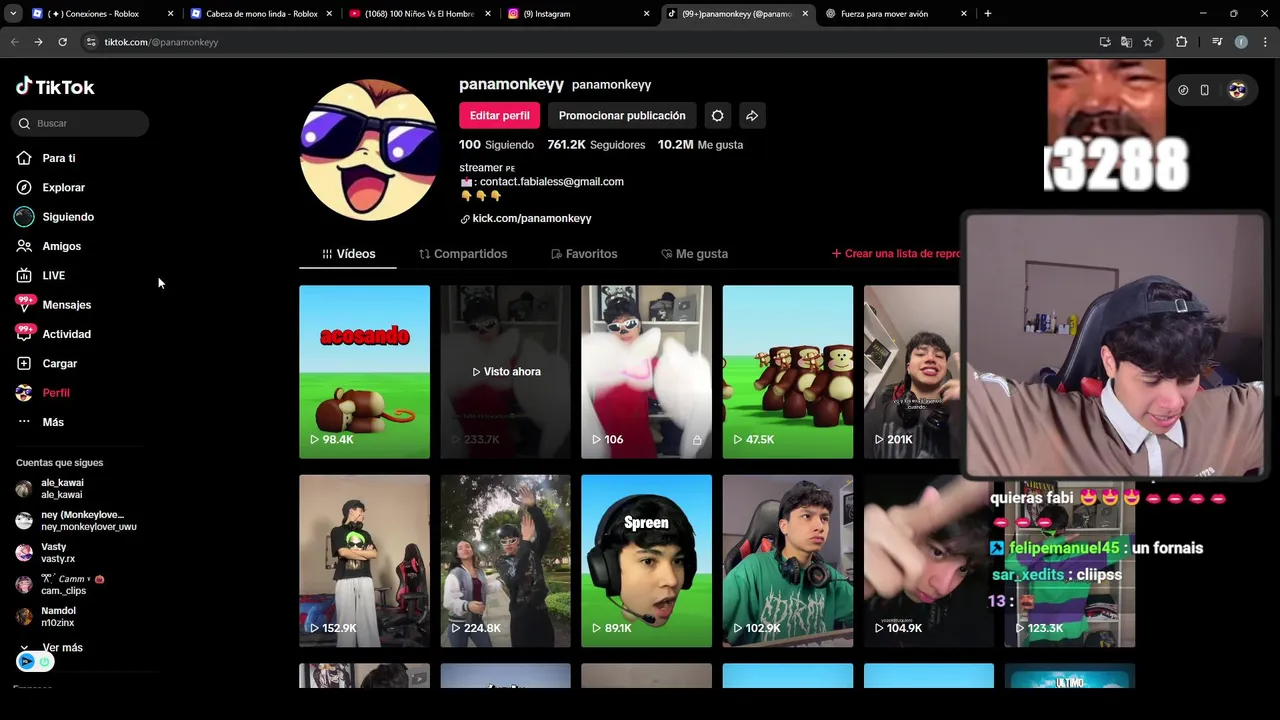Open media controls icon in Chrome toolbar
Viewport: 1280px width, 720px height.
pos(1217,42)
